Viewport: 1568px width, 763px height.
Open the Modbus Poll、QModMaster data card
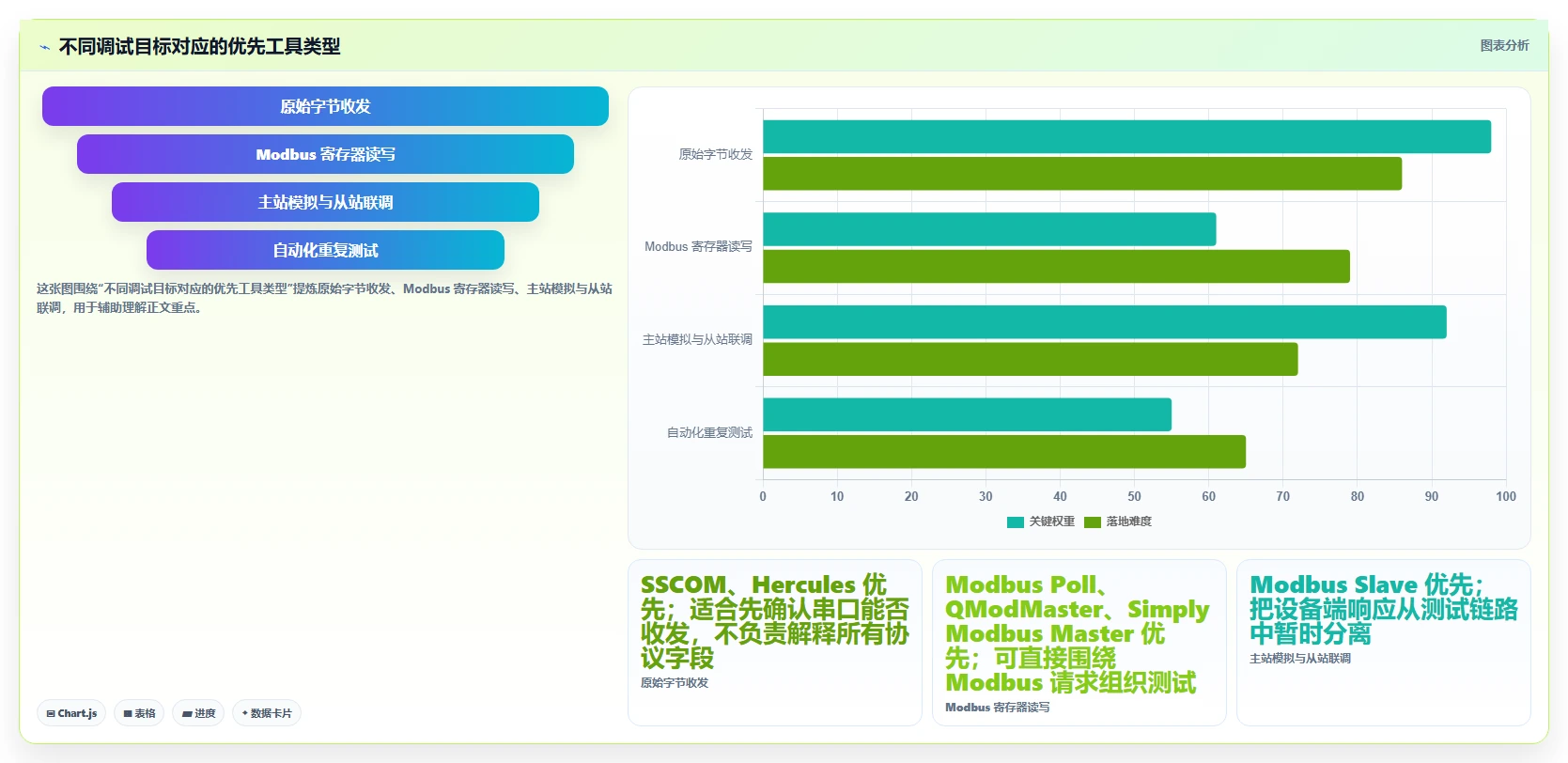1079,643
